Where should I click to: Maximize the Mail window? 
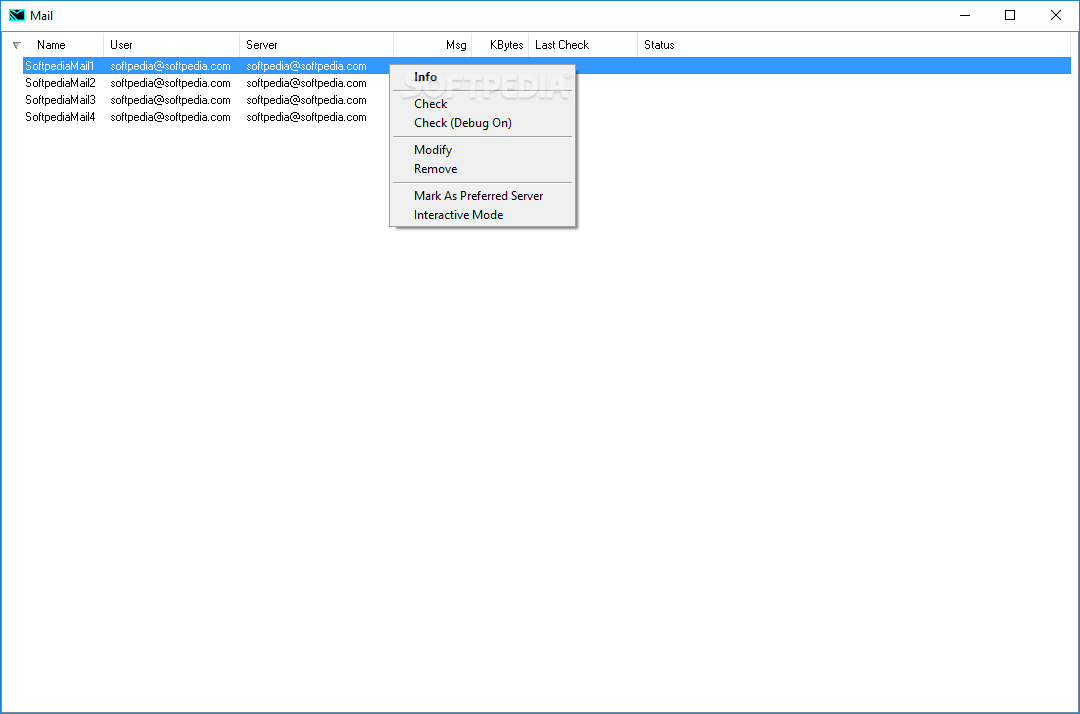pyautogui.click(x=1010, y=15)
